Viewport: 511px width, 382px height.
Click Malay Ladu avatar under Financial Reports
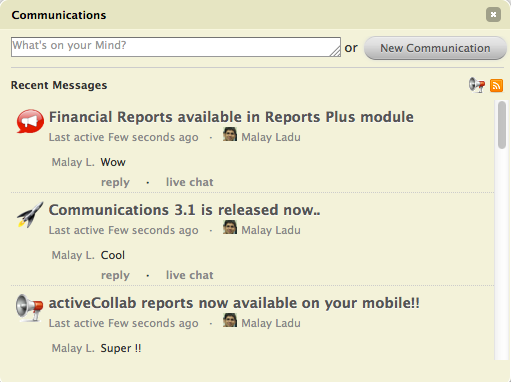click(230, 134)
